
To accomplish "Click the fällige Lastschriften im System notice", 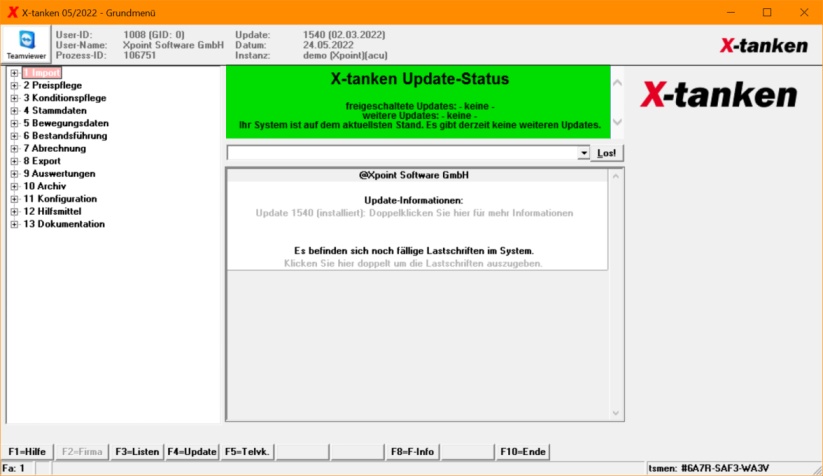I will pos(414,251).
